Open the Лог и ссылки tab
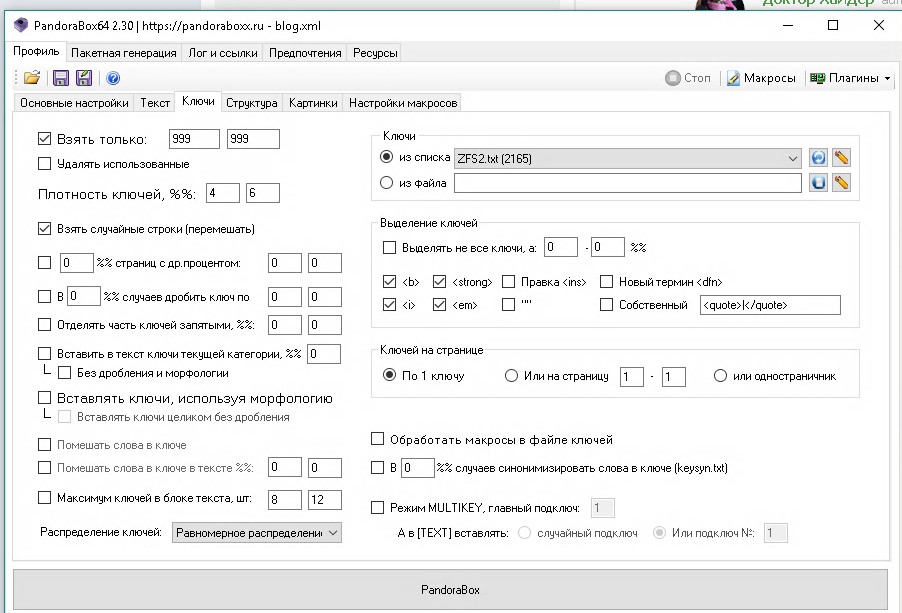Viewport: 902px width, 613px height. tap(223, 53)
